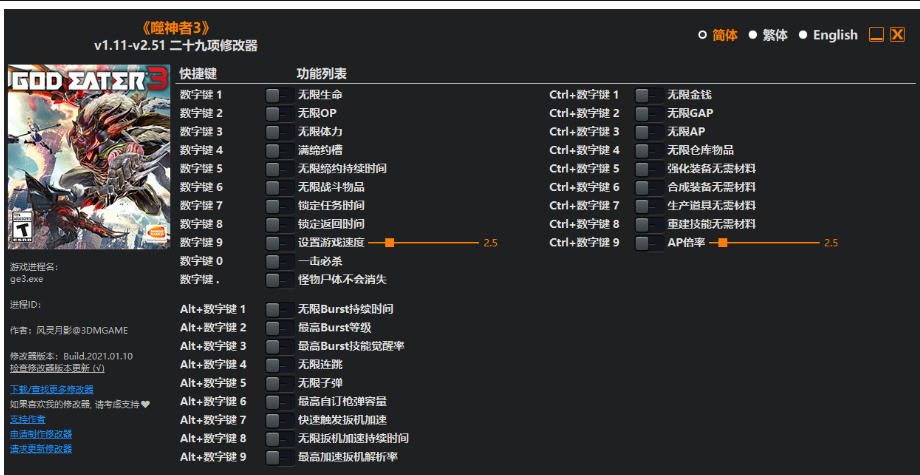Select 简体 language option
The image size is (920, 475).
[x=718, y=35]
